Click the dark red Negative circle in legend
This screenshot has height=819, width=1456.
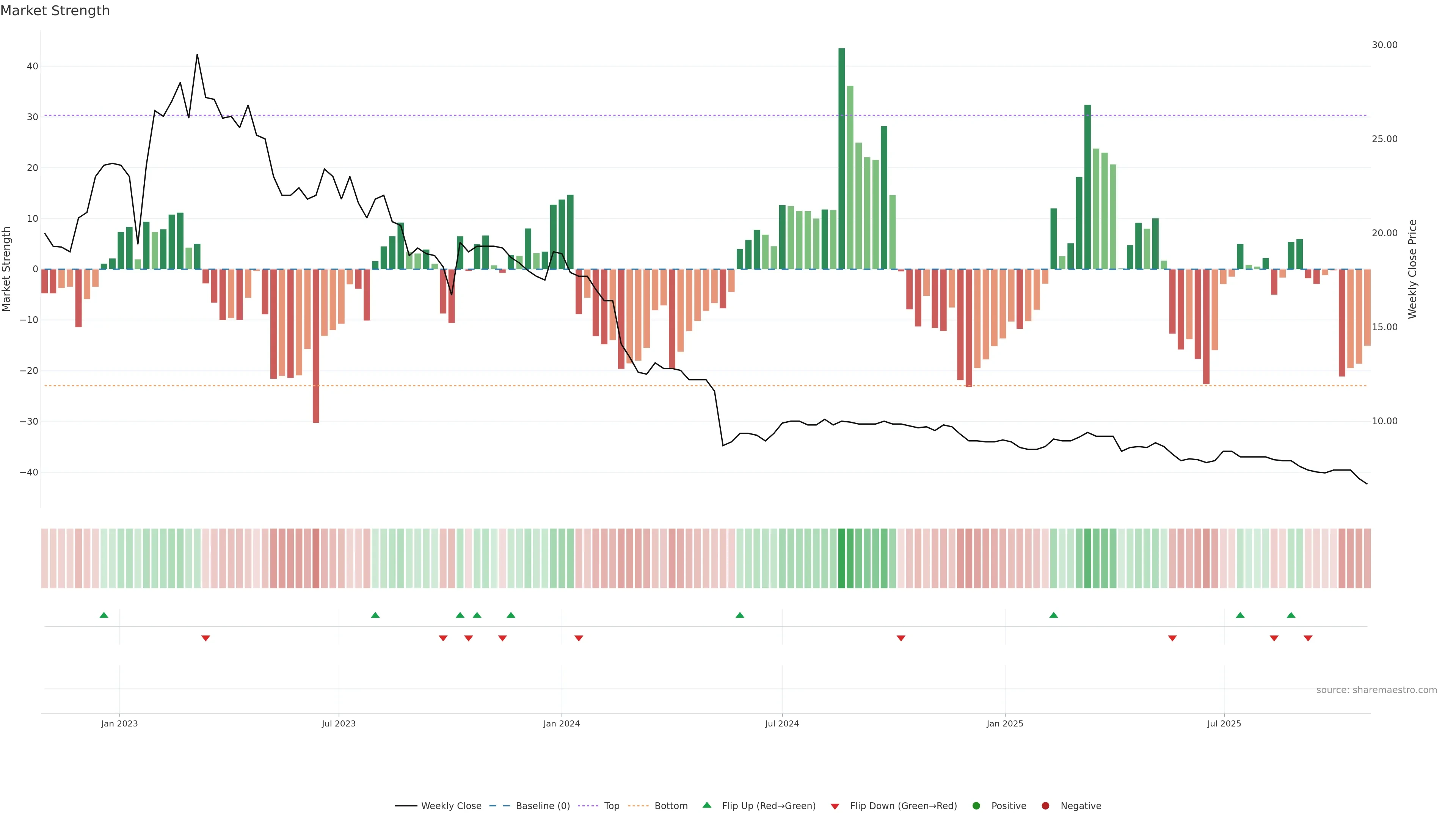(x=1045, y=806)
